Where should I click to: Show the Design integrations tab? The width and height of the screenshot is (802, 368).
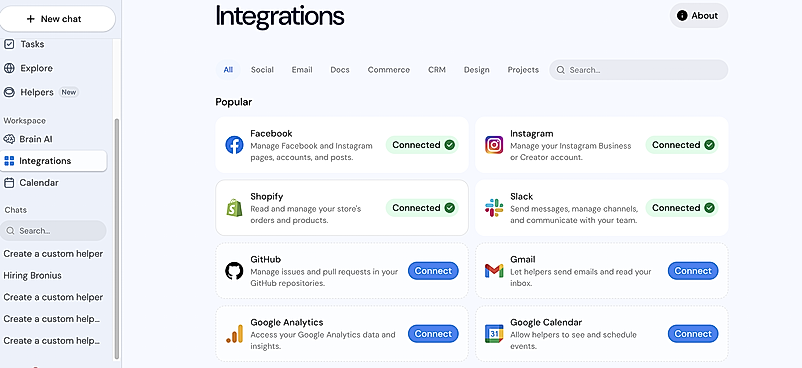[x=477, y=70]
